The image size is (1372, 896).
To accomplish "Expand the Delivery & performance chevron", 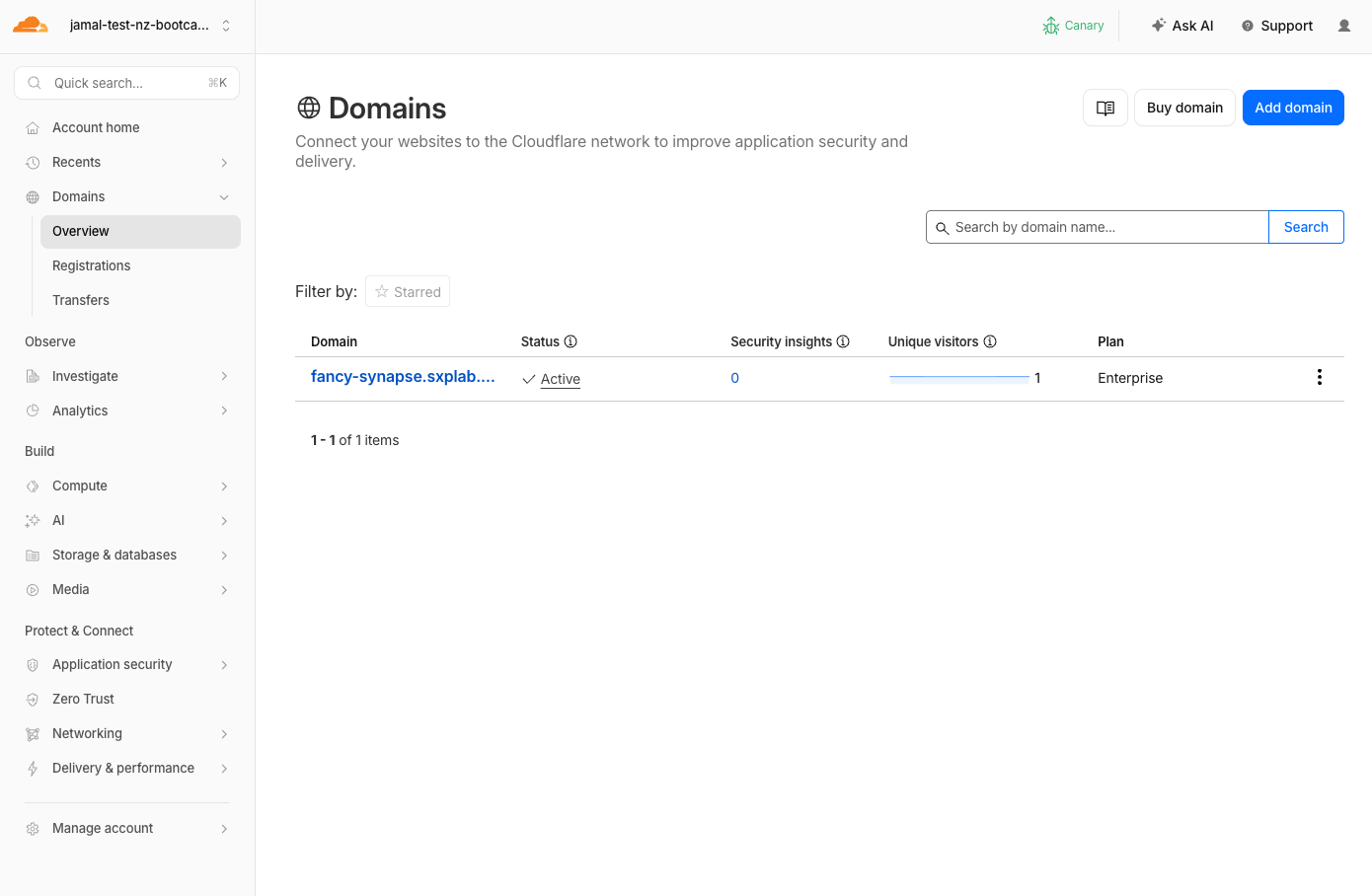I will [224, 769].
